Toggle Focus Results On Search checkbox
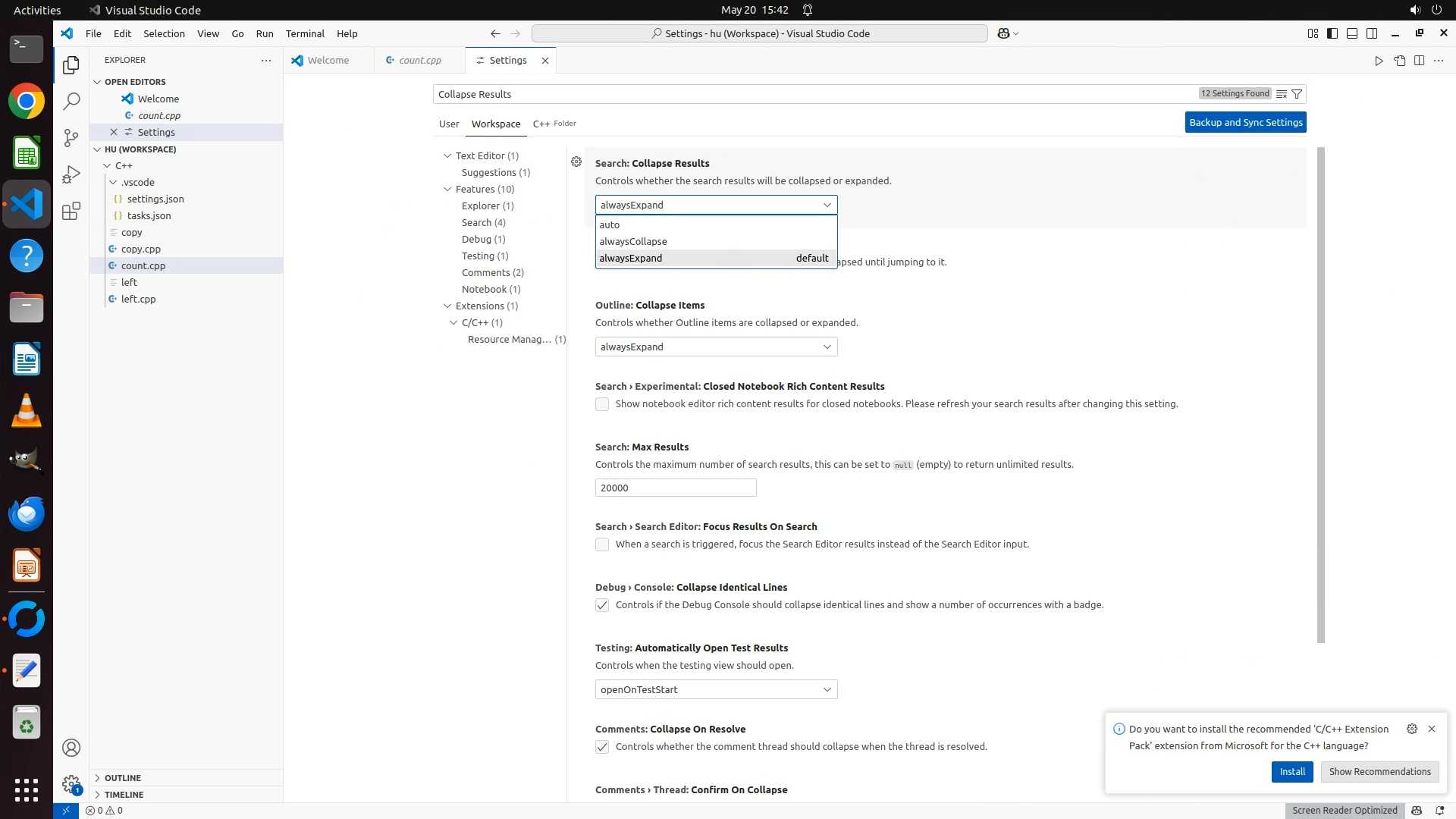 click(602, 544)
